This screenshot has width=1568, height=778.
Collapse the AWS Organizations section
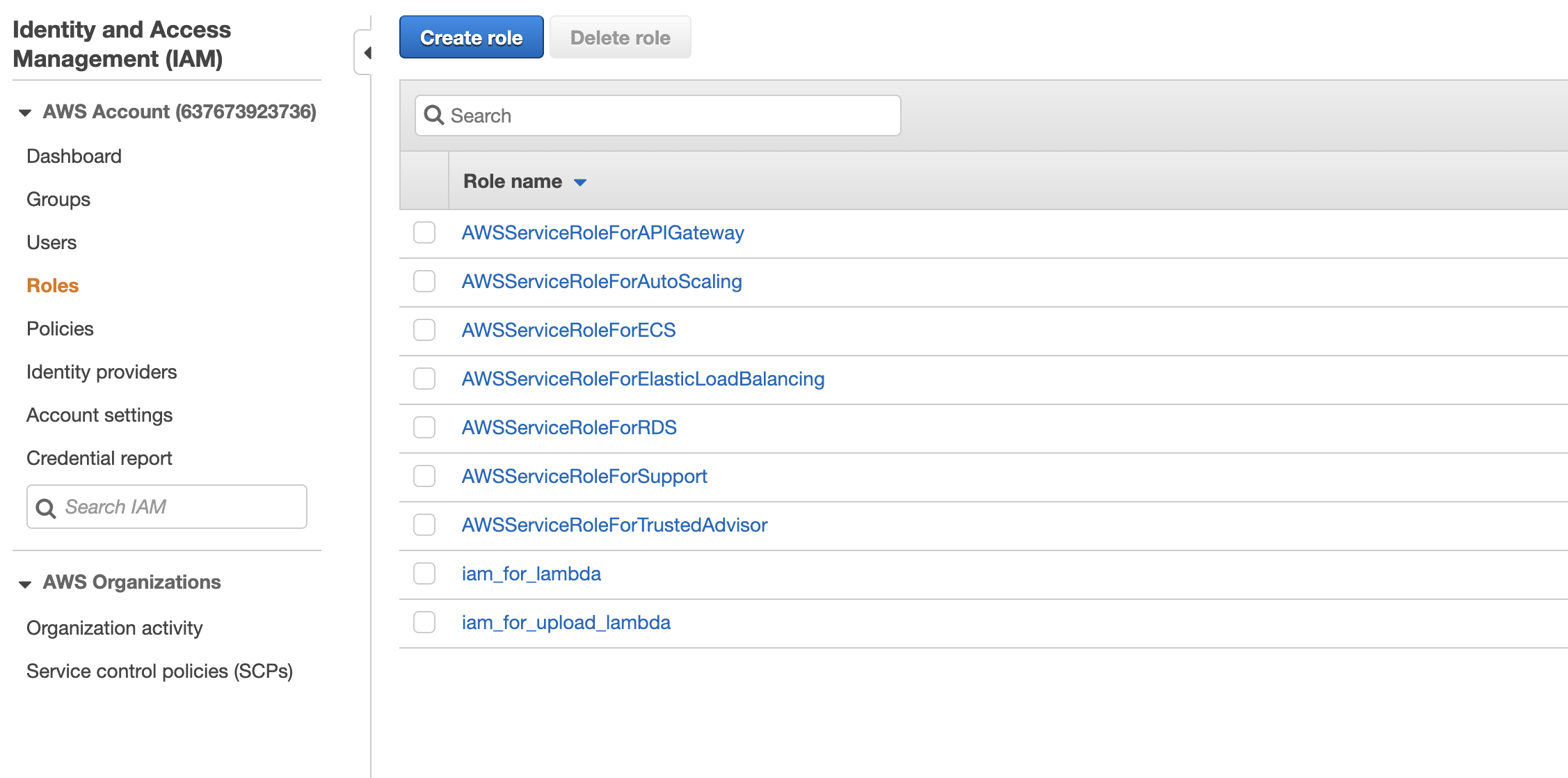coord(25,583)
